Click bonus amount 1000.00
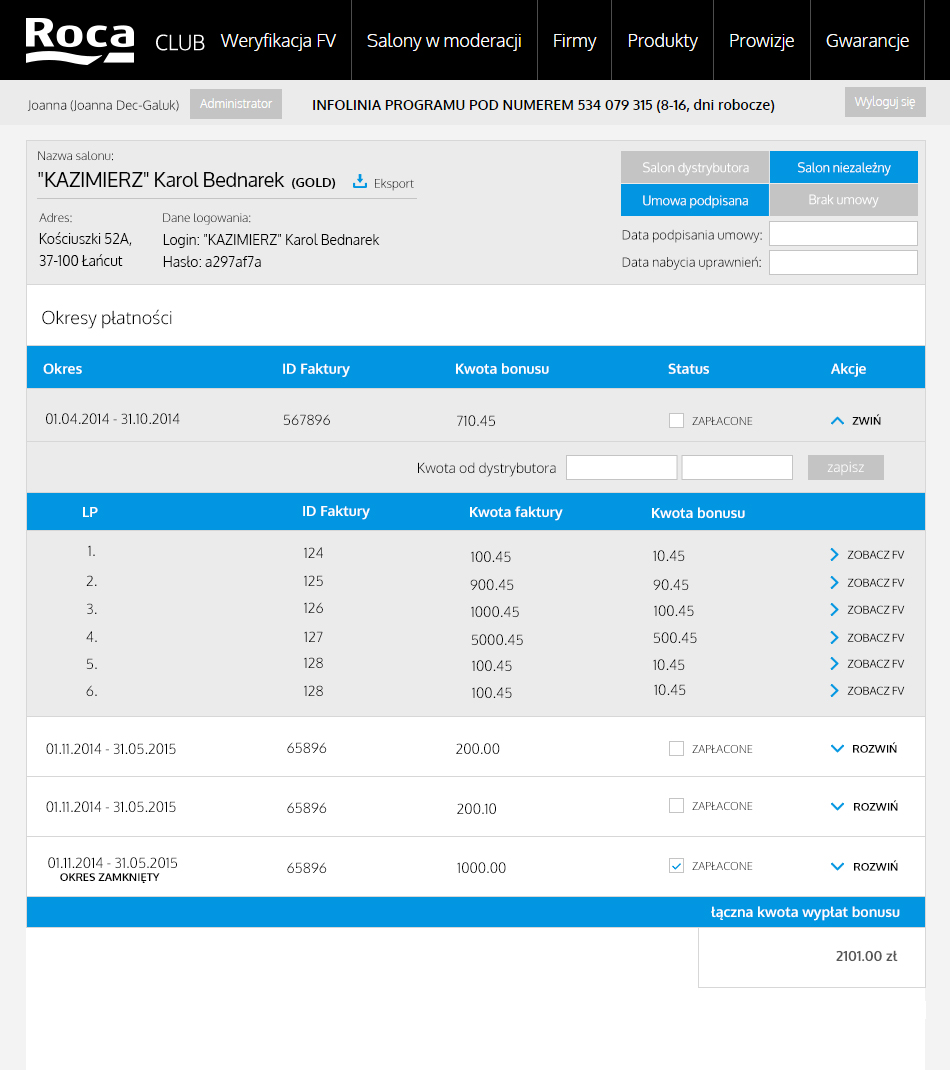Image resolution: width=950 pixels, height=1070 pixels. (481, 868)
